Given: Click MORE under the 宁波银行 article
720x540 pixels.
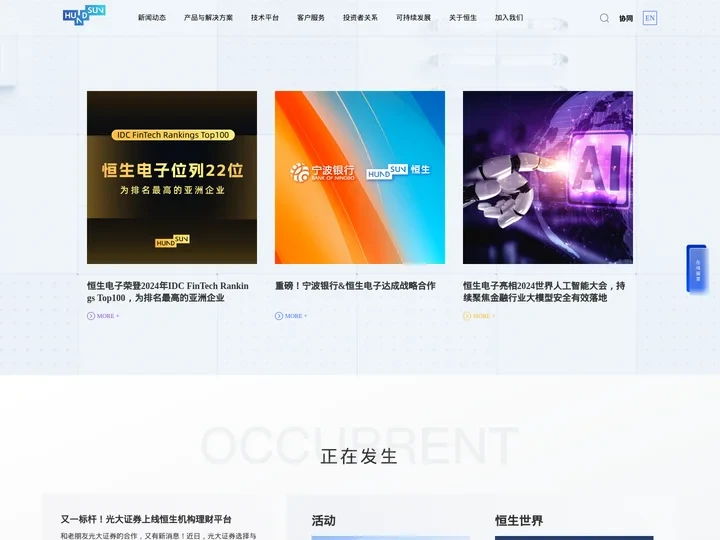Looking at the screenshot, I should [x=296, y=316].
